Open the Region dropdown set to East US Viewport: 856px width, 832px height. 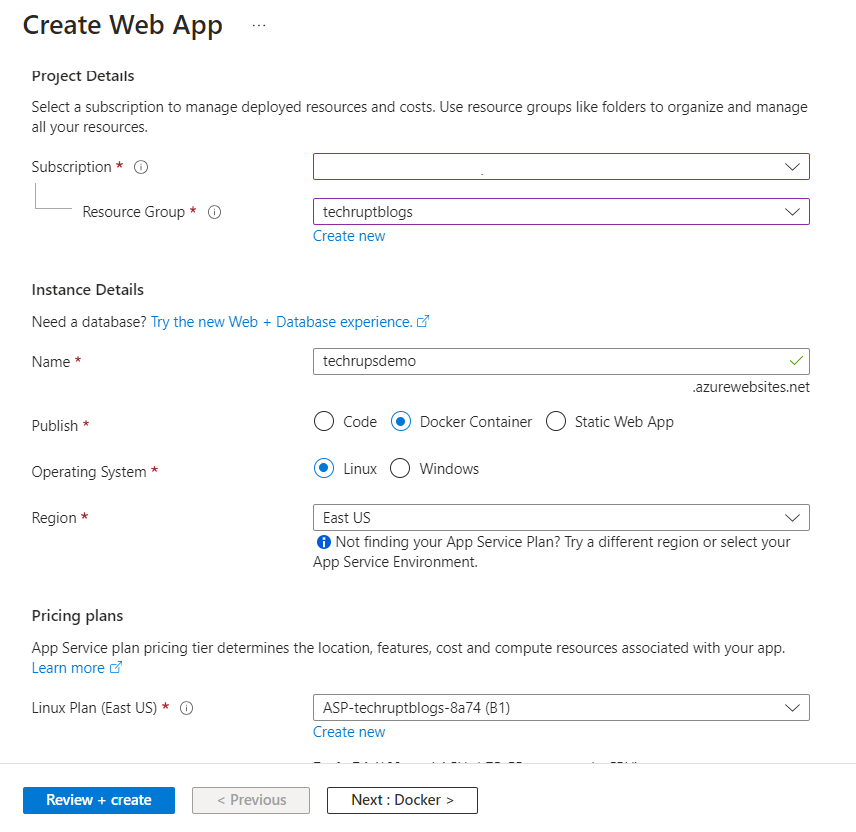tap(561, 518)
